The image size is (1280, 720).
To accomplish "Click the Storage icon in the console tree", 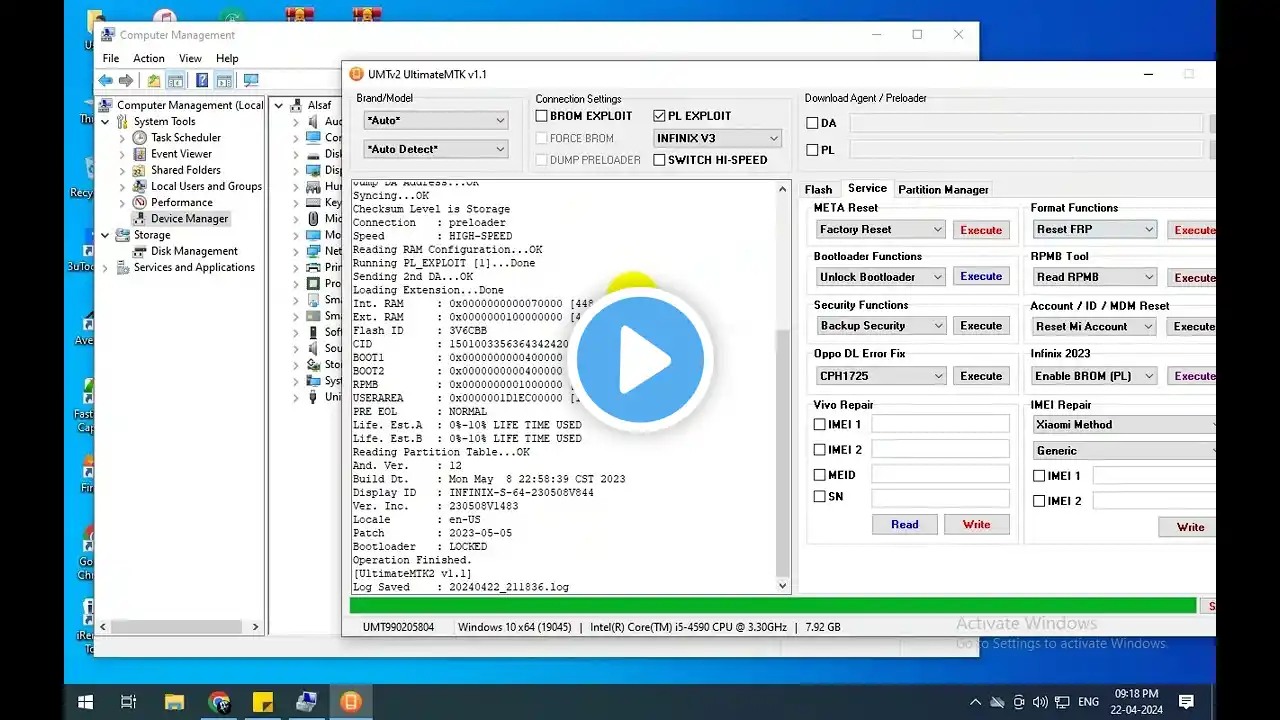I will coord(123,235).
